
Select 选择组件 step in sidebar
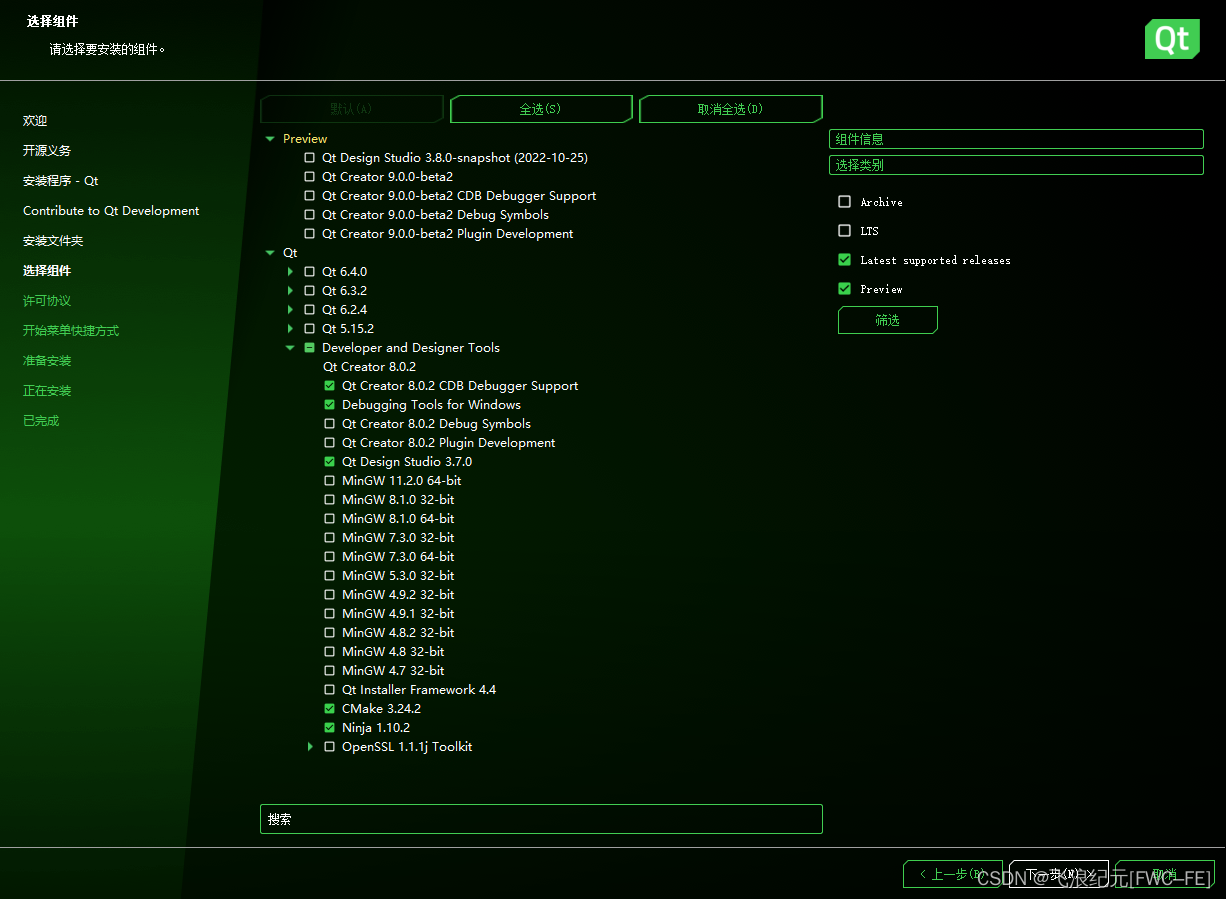point(47,271)
